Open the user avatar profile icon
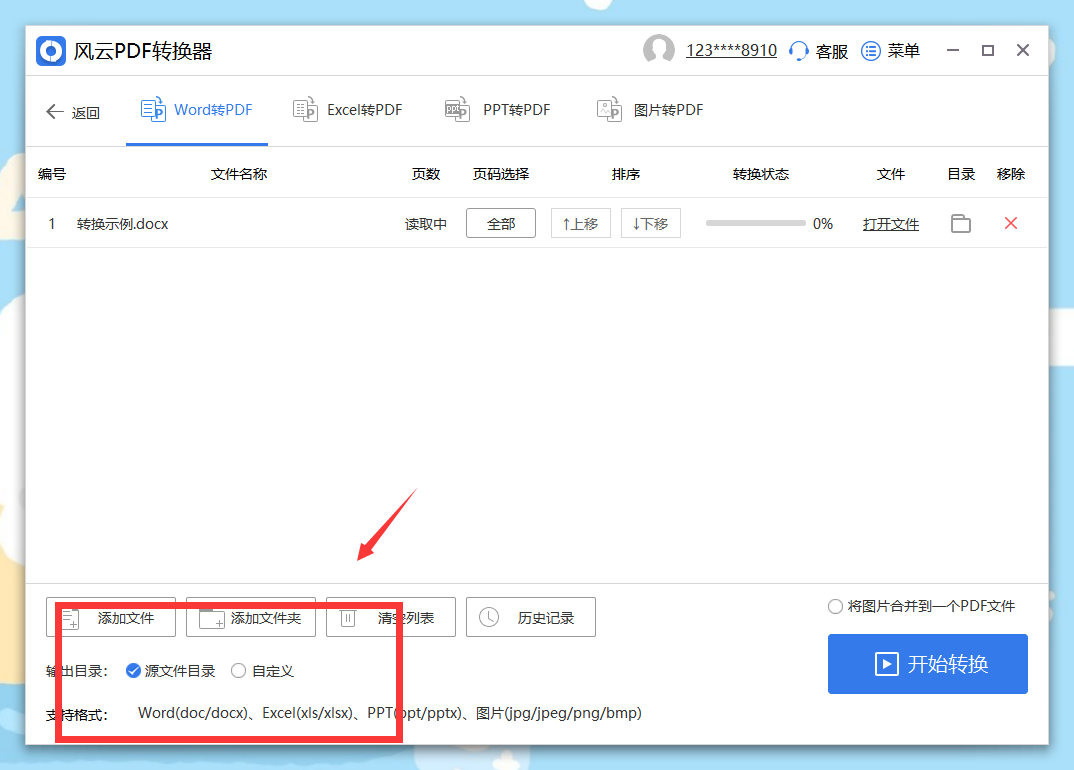Image resolution: width=1074 pixels, height=770 pixels. click(x=658, y=50)
